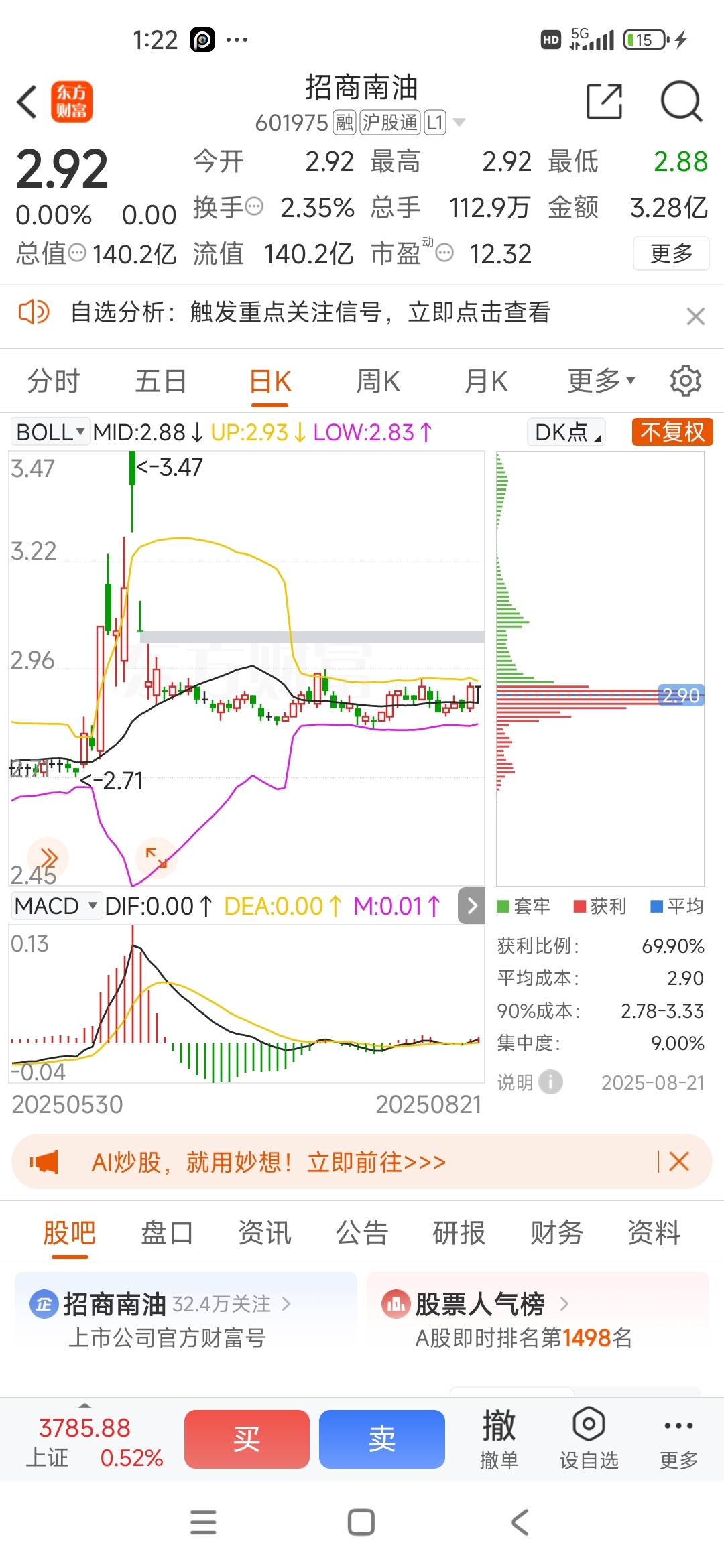
Task: Tap the L1 quote level badge
Action: [x=435, y=123]
